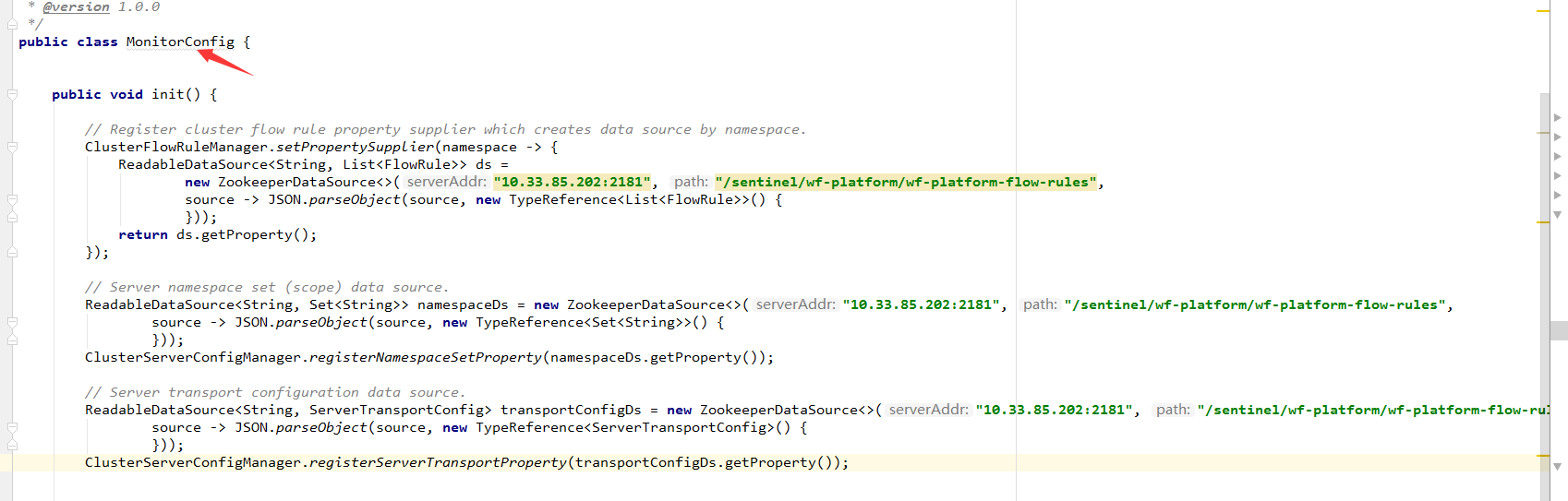1568x501 pixels.
Task: Click the 'return' keyword
Action: (143, 234)
